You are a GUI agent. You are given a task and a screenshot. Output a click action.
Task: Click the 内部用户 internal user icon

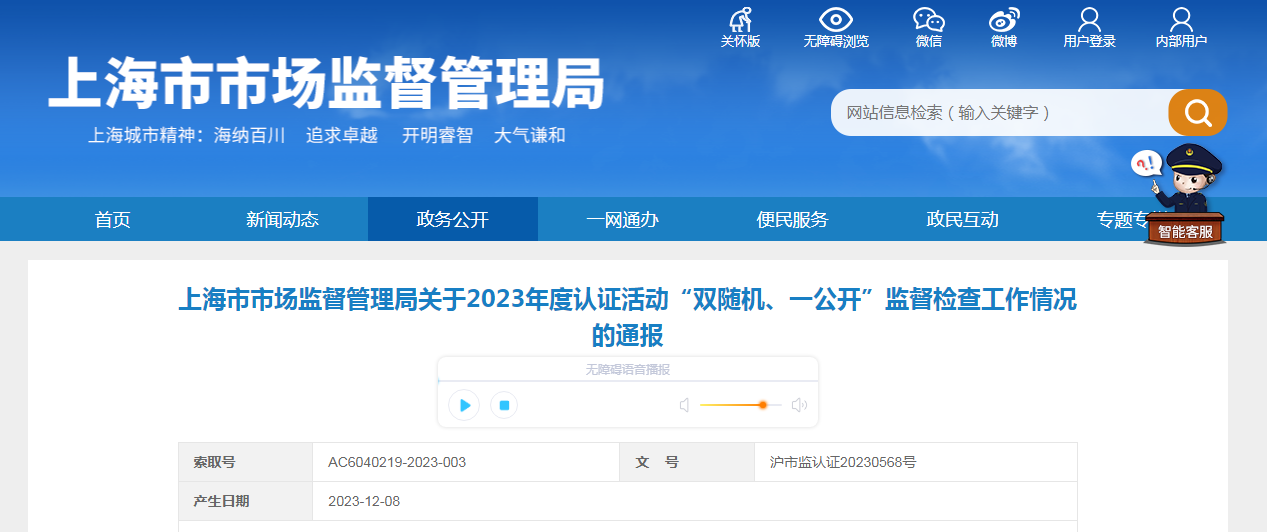(1181, 19)
